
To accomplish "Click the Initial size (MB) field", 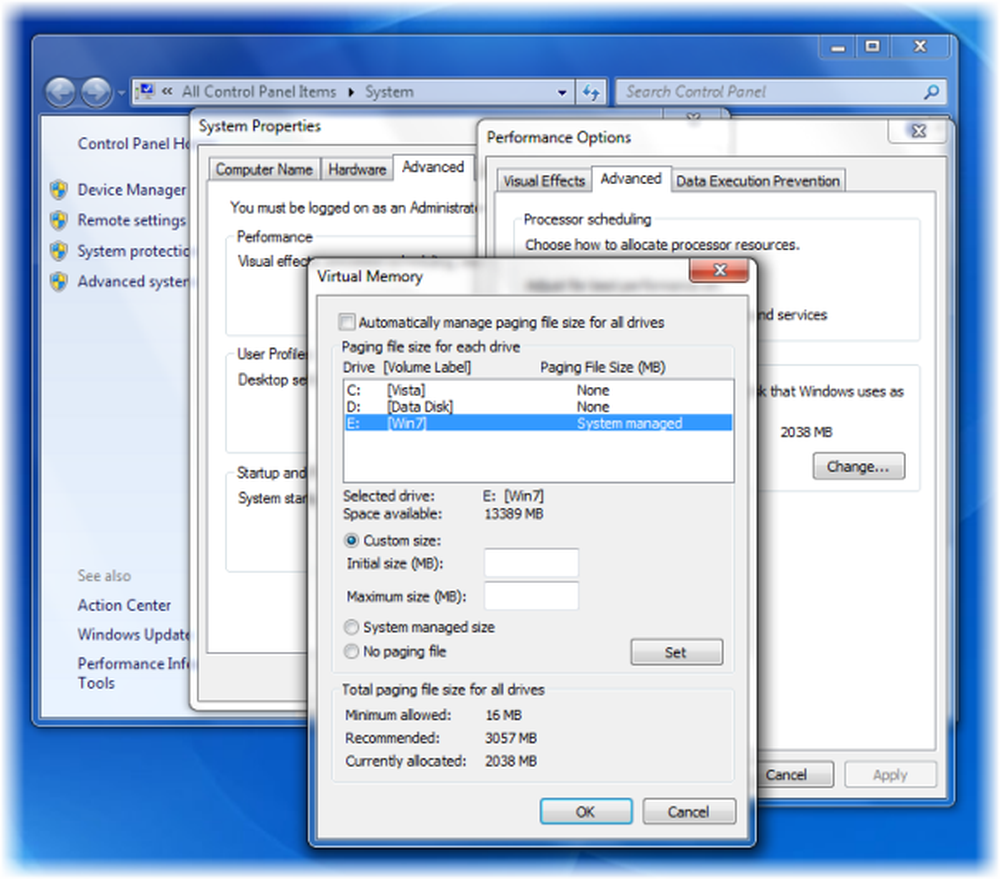I will coord(531,563).
